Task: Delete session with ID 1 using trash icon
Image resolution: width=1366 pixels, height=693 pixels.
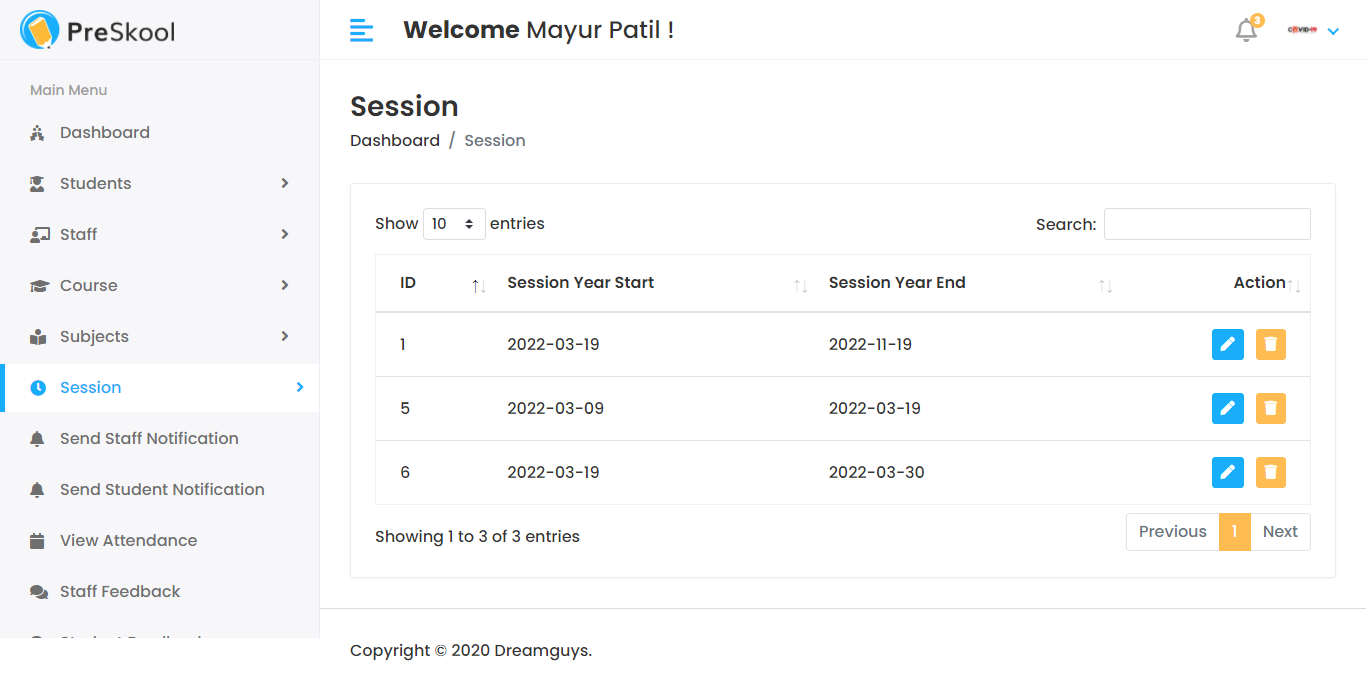Action: click(1271, 344)
